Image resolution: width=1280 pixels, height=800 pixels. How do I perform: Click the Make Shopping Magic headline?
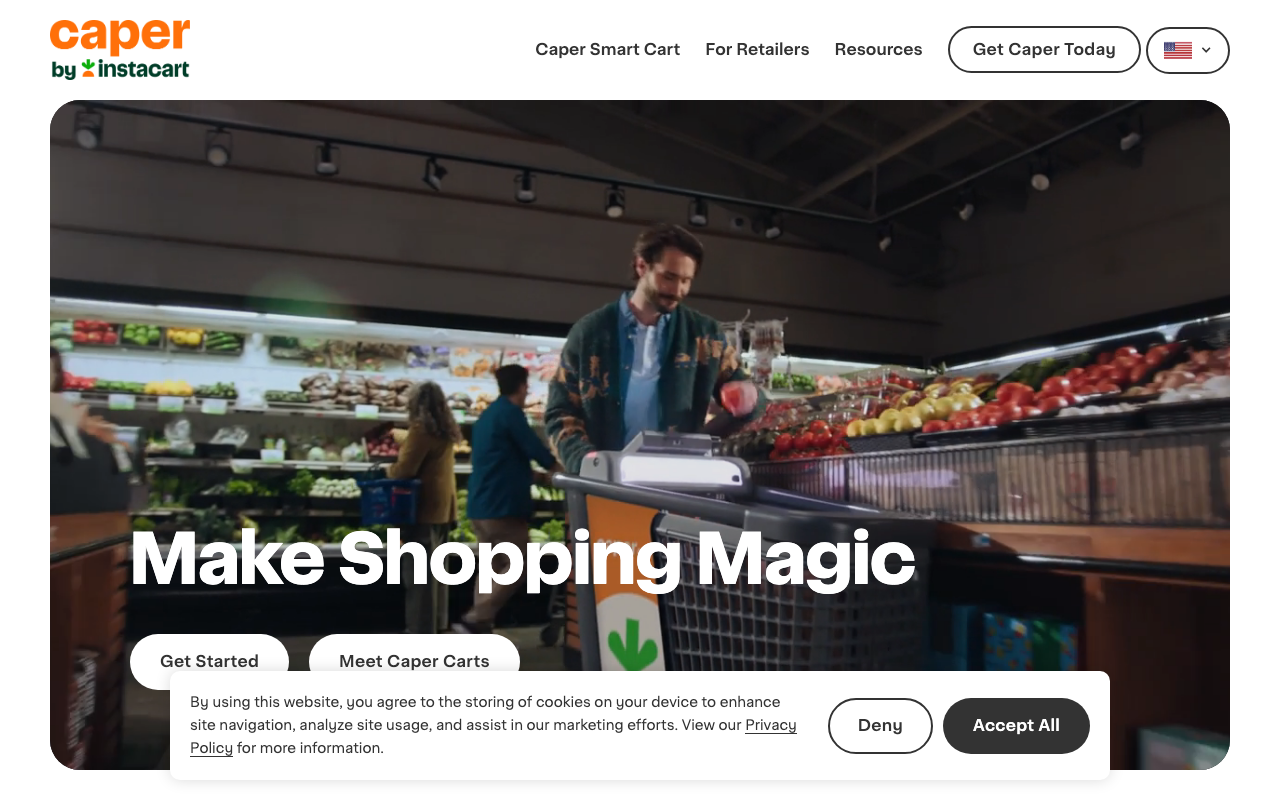(x=523, y=558)
